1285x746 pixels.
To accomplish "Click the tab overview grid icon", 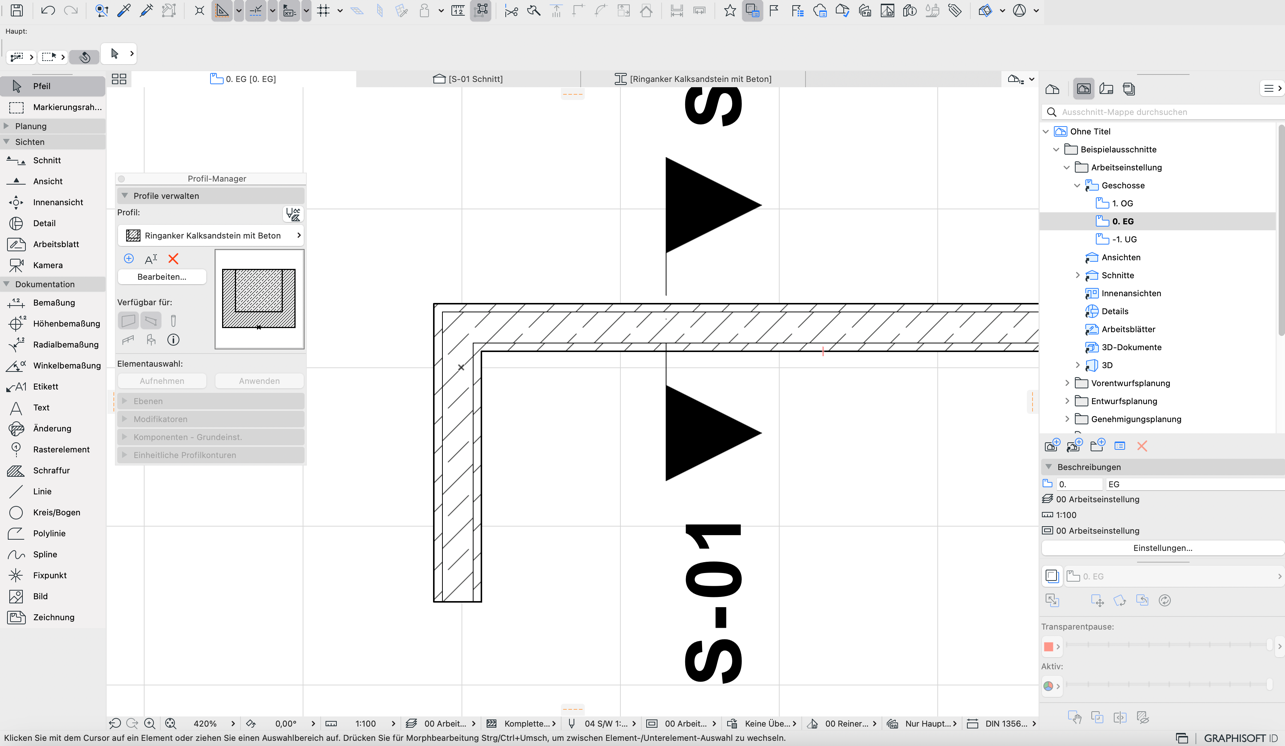I will click(119, 79).
